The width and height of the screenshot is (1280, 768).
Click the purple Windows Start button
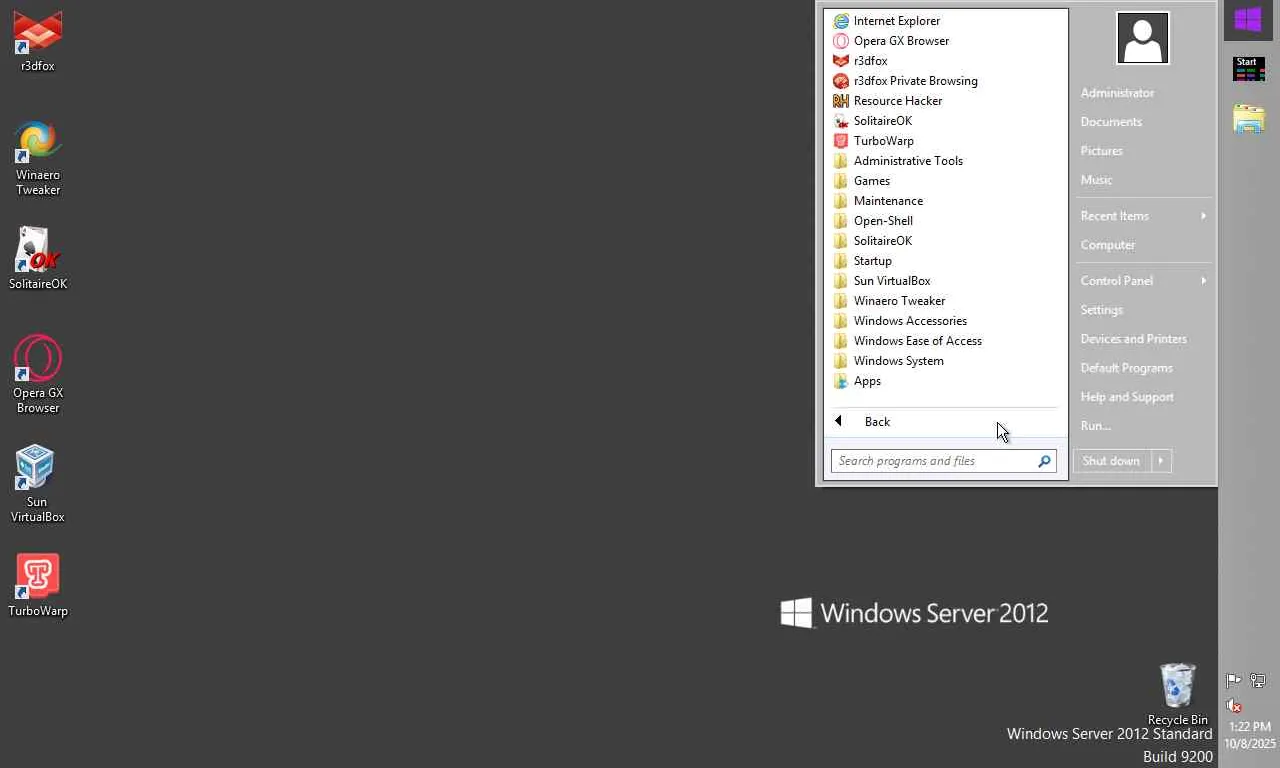[1248, 20]
